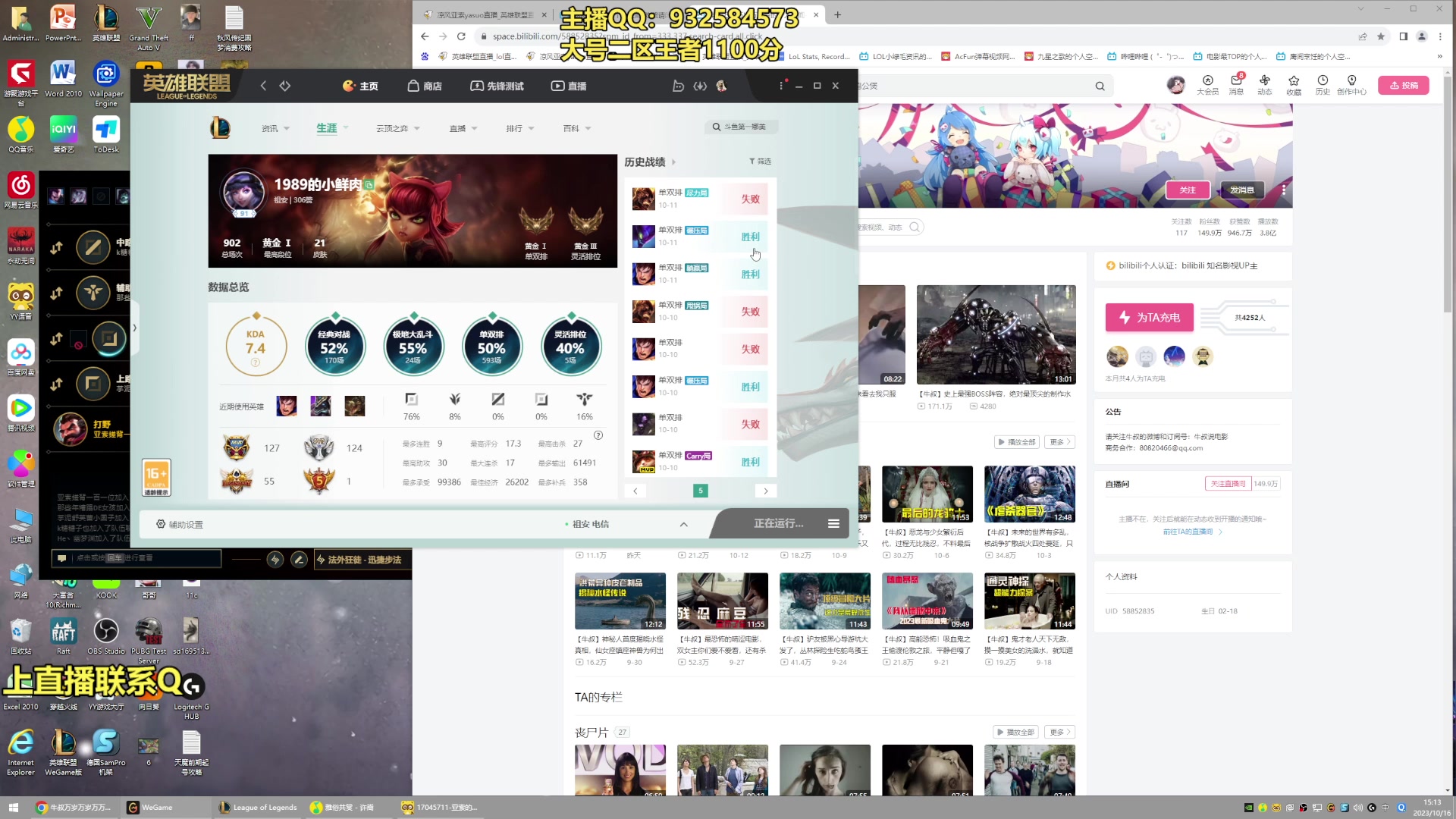The height and width of the screenshot is (819, 1456).
Task: Play the 13:01 robot BOSS video thumbnail
Action: [996, 334]
